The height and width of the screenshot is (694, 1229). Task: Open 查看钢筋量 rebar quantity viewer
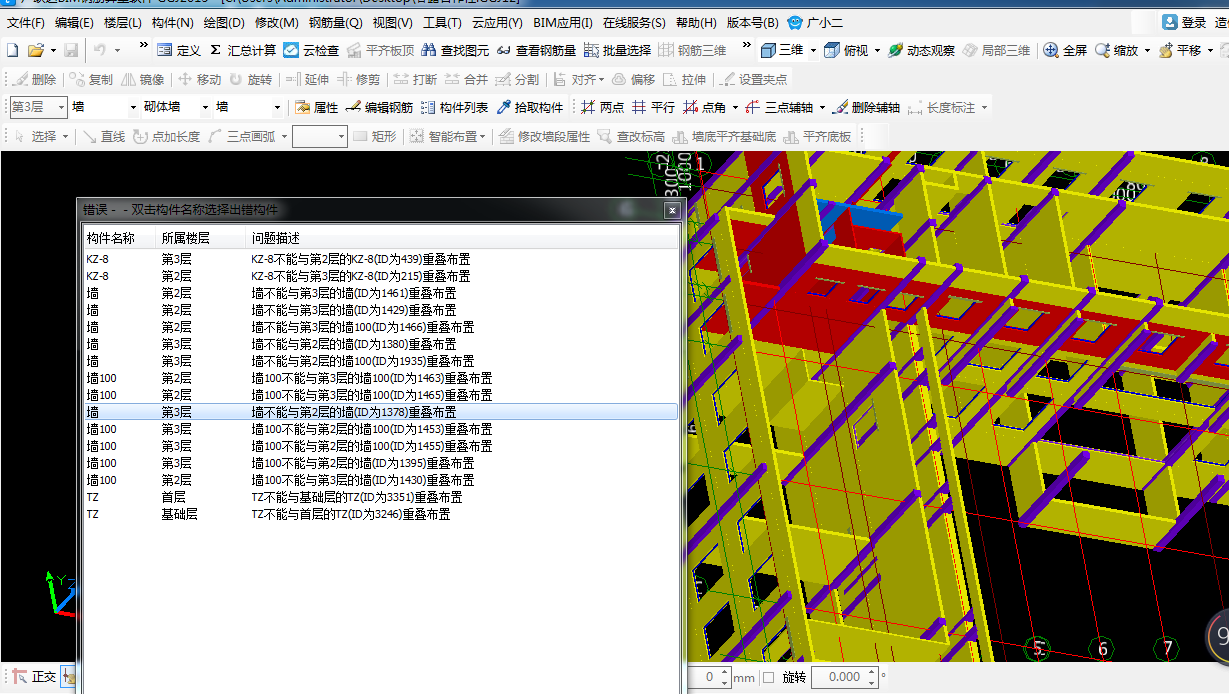[537, 50]
